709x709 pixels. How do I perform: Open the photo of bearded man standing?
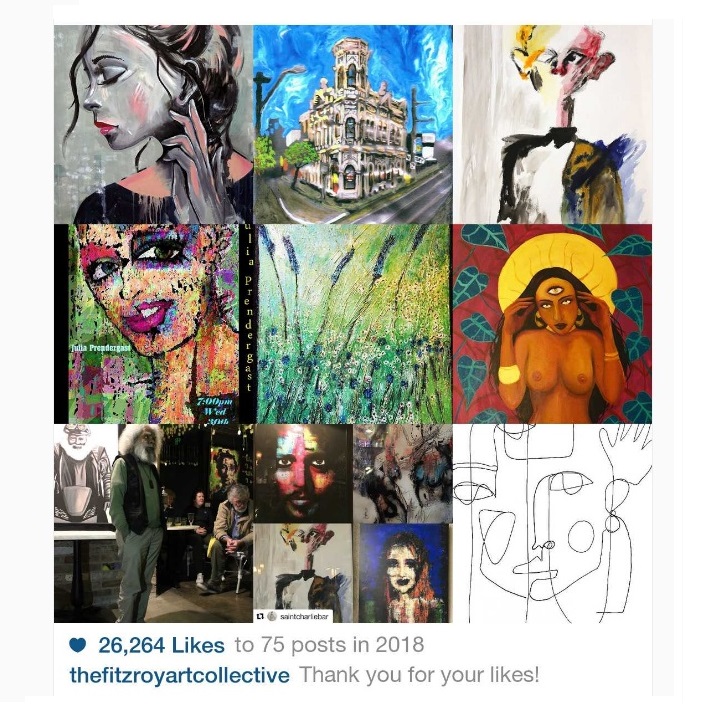153,523
